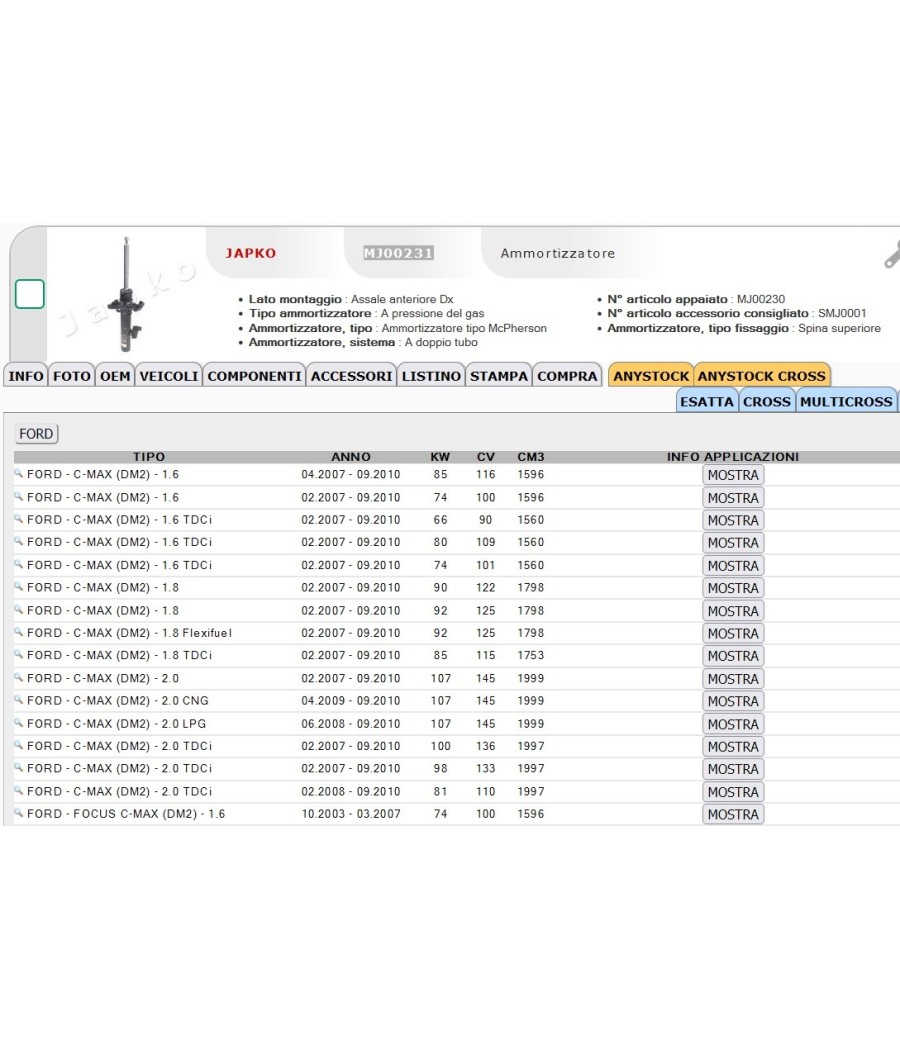Click magnifier icon for C-MAX 2.0 TDCi 136 CV row

pyautogui.click(x=19, y=745)
